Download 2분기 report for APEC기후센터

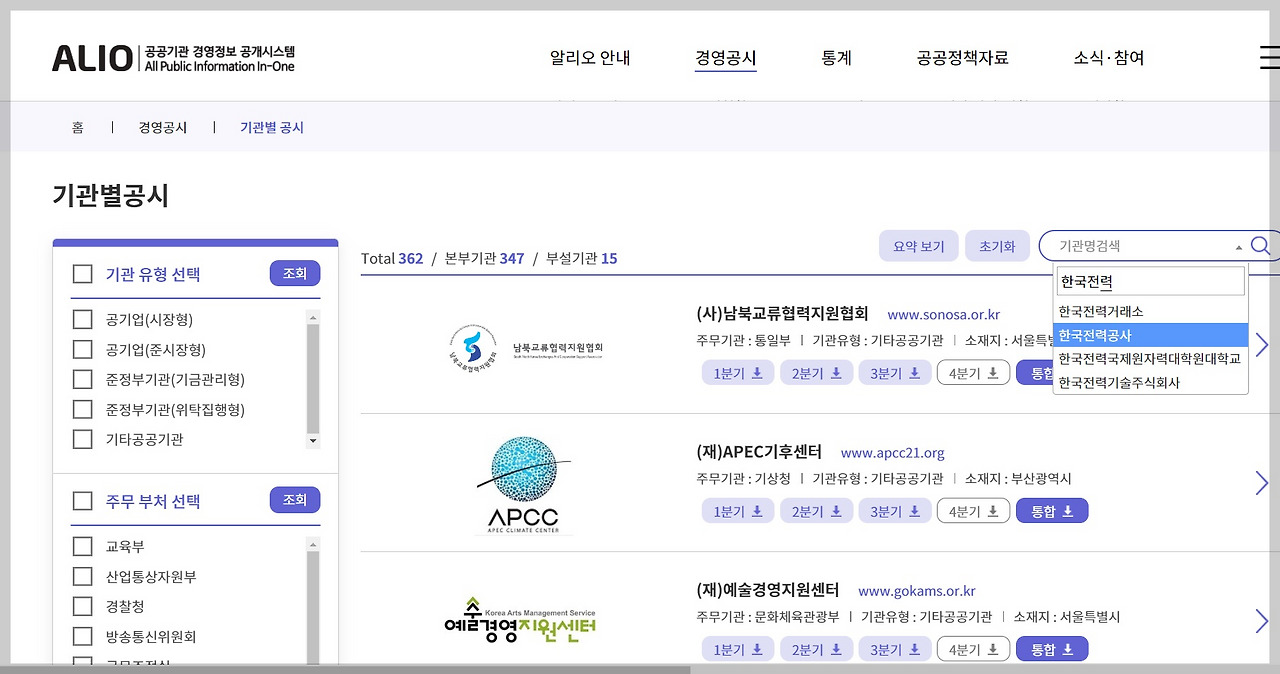(816, 510)
